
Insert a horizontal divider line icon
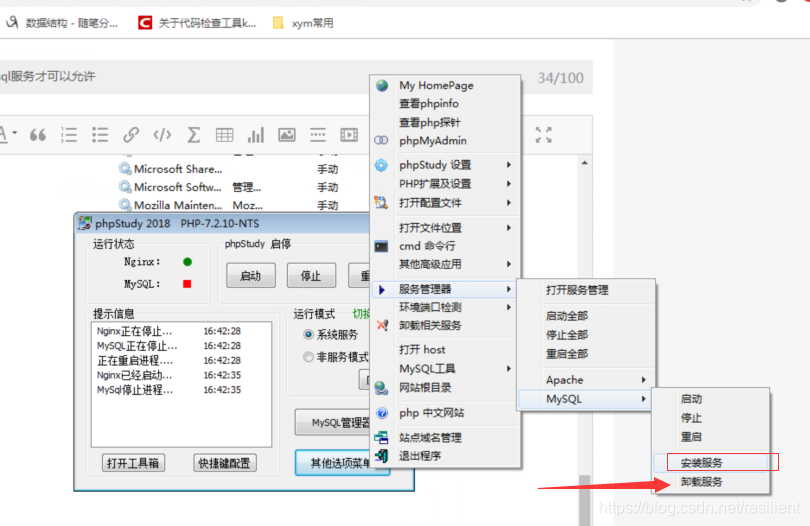tap(318, 135)
